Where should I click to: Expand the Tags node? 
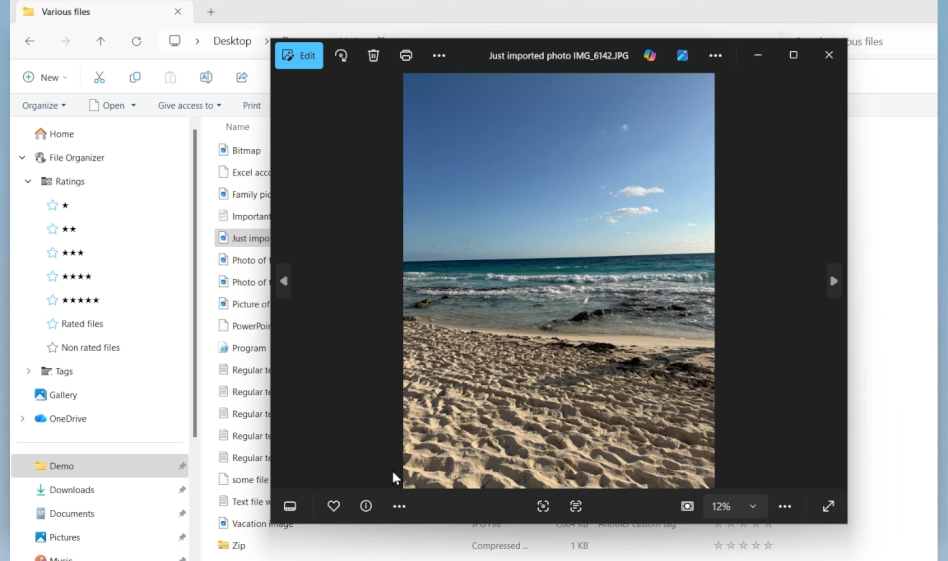click(x=28, y=371)
